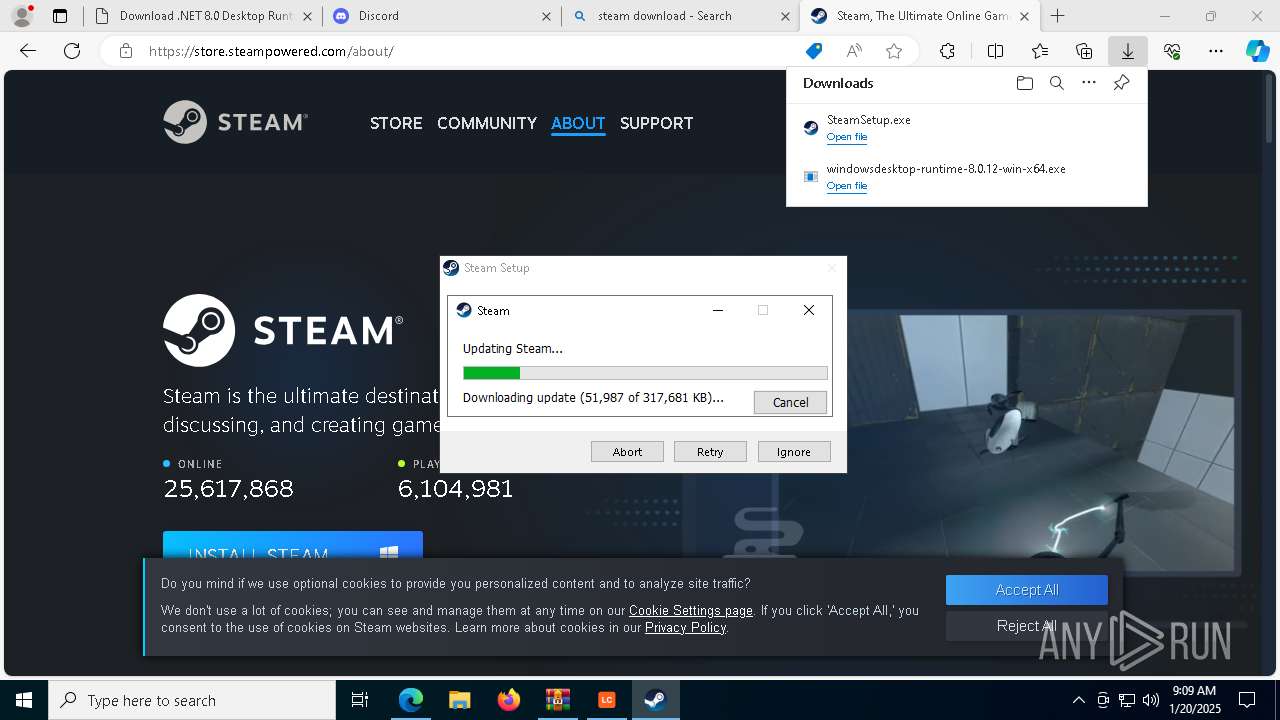Toggle the Downloads toolbar icon
Image resolution: width=1280 pixels, height=720 pixels.
pyautogui.click(x=1127, y=51)
